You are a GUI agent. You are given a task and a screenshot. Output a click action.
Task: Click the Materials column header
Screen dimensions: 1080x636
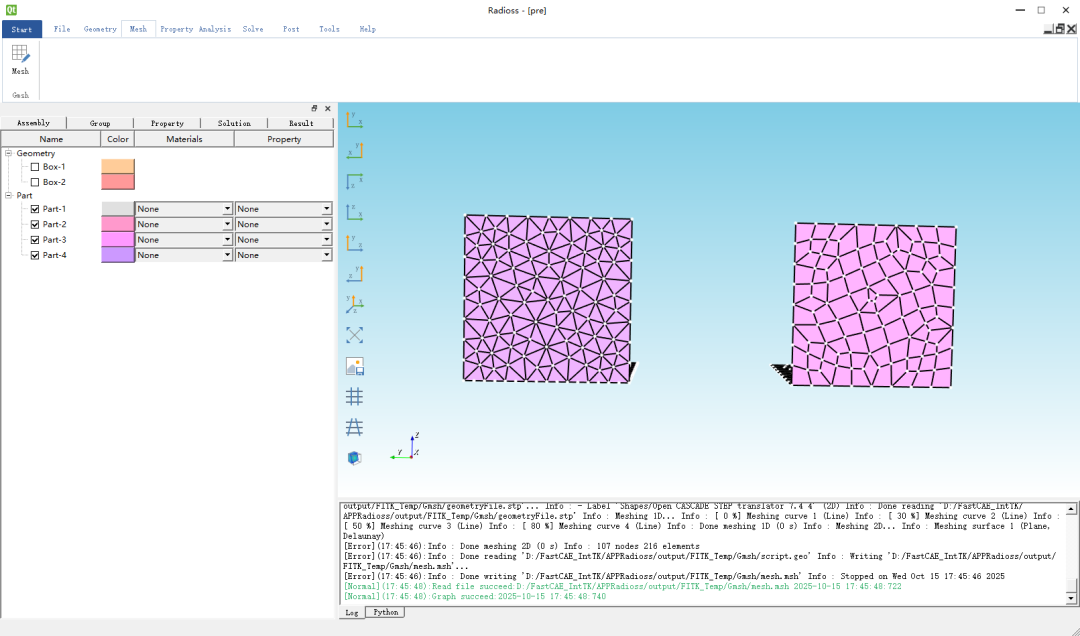(x=184, y=139)
